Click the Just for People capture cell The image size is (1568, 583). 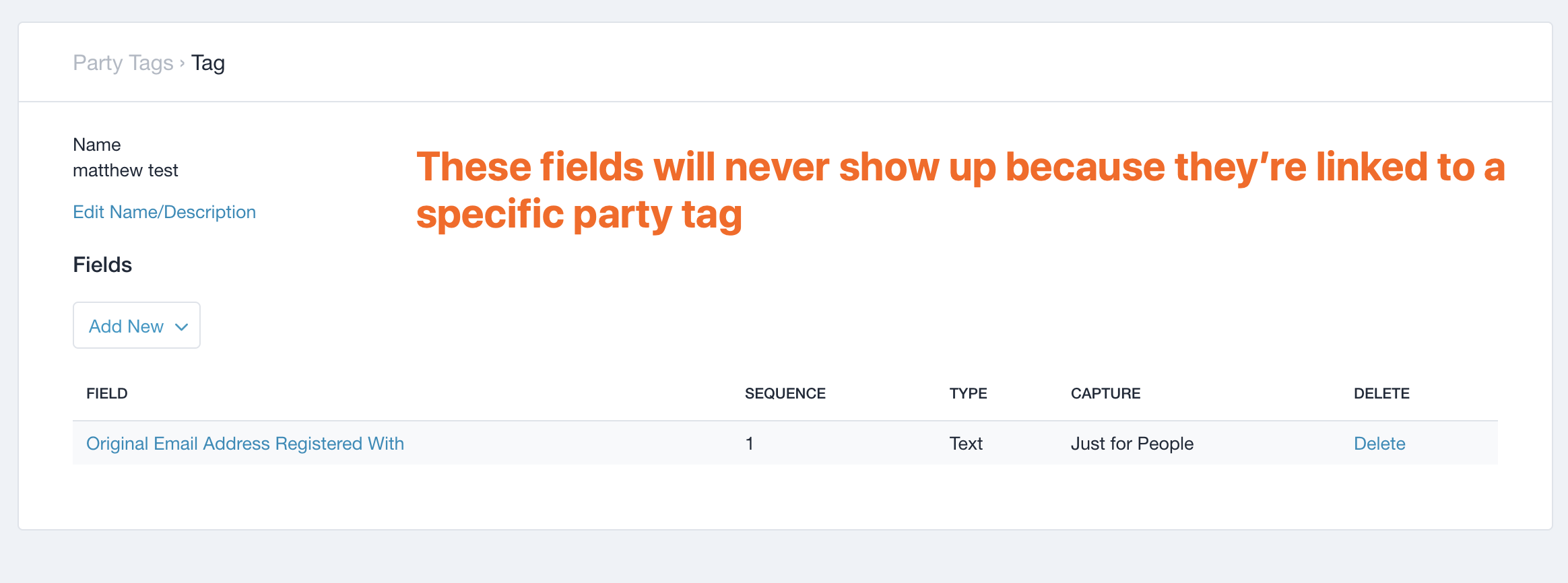pos(1132,444)
